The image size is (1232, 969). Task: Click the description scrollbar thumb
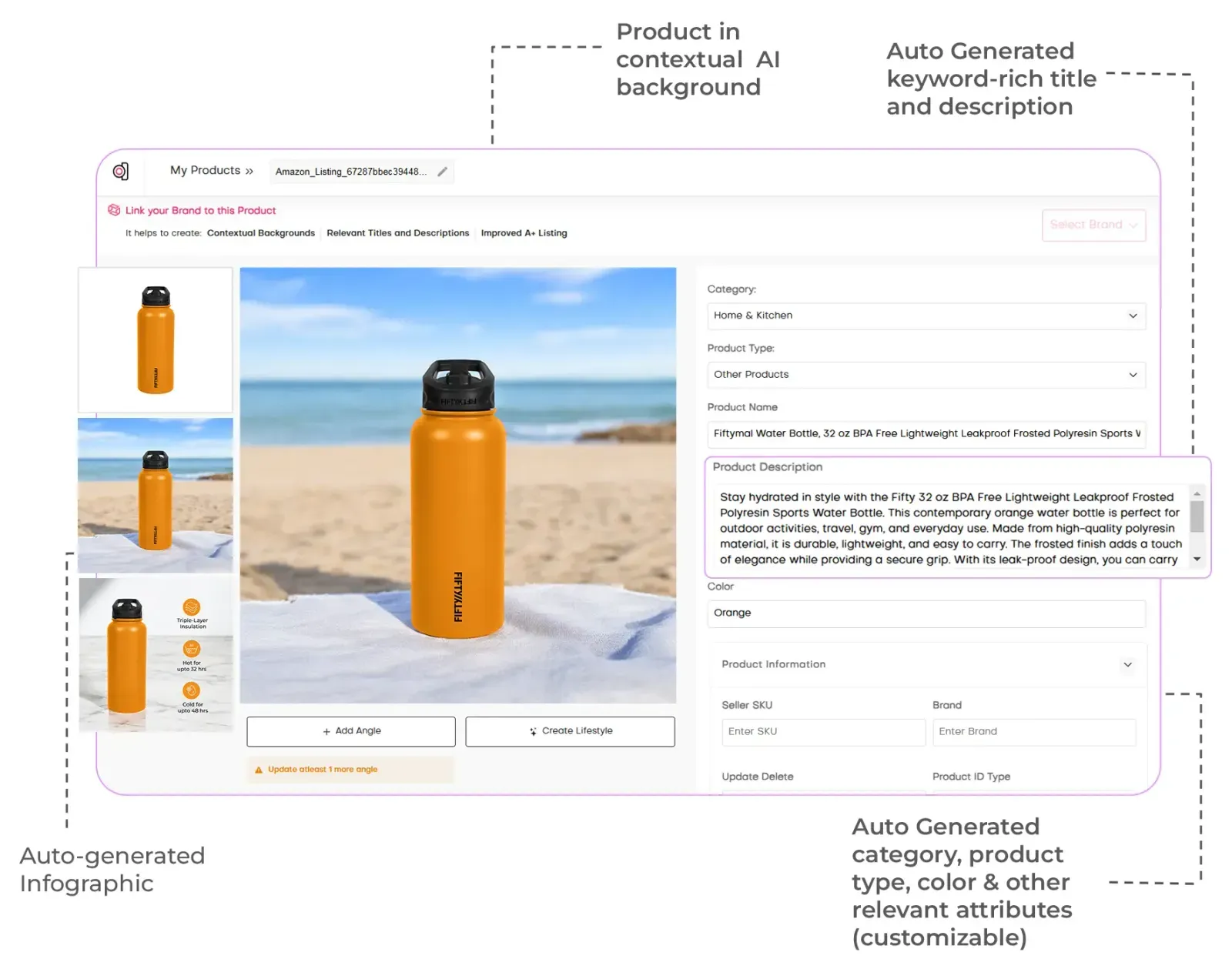[x=1197, y=516]
